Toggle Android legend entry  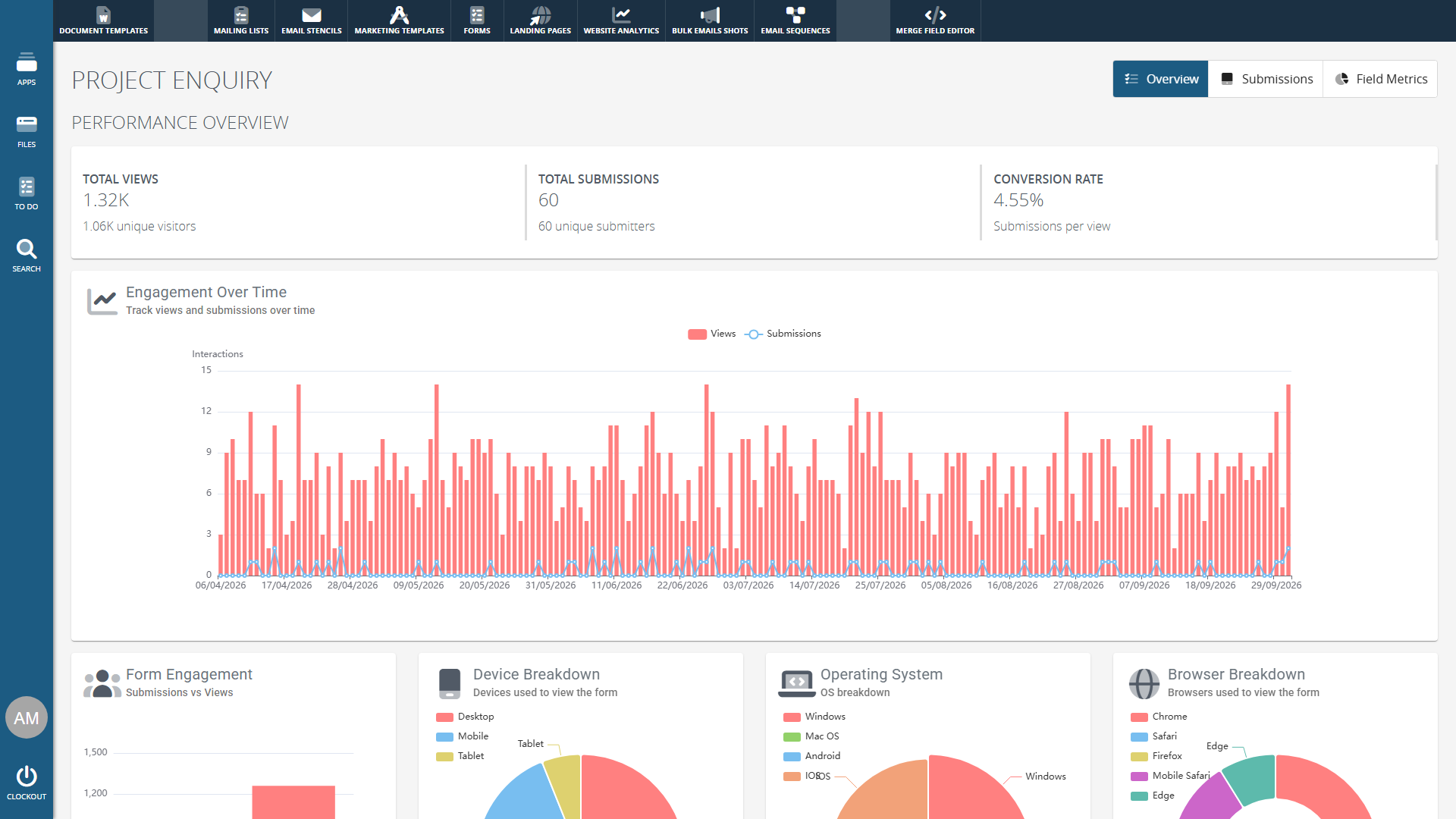coord(812,756)
